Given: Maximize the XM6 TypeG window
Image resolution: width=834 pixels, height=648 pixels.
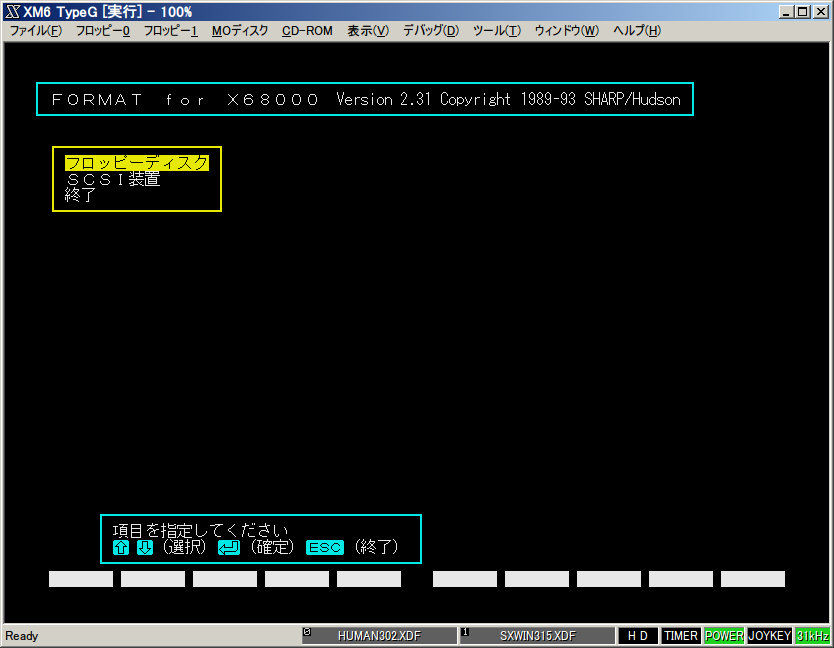Looking at the screenshot, I should [803, 11].
